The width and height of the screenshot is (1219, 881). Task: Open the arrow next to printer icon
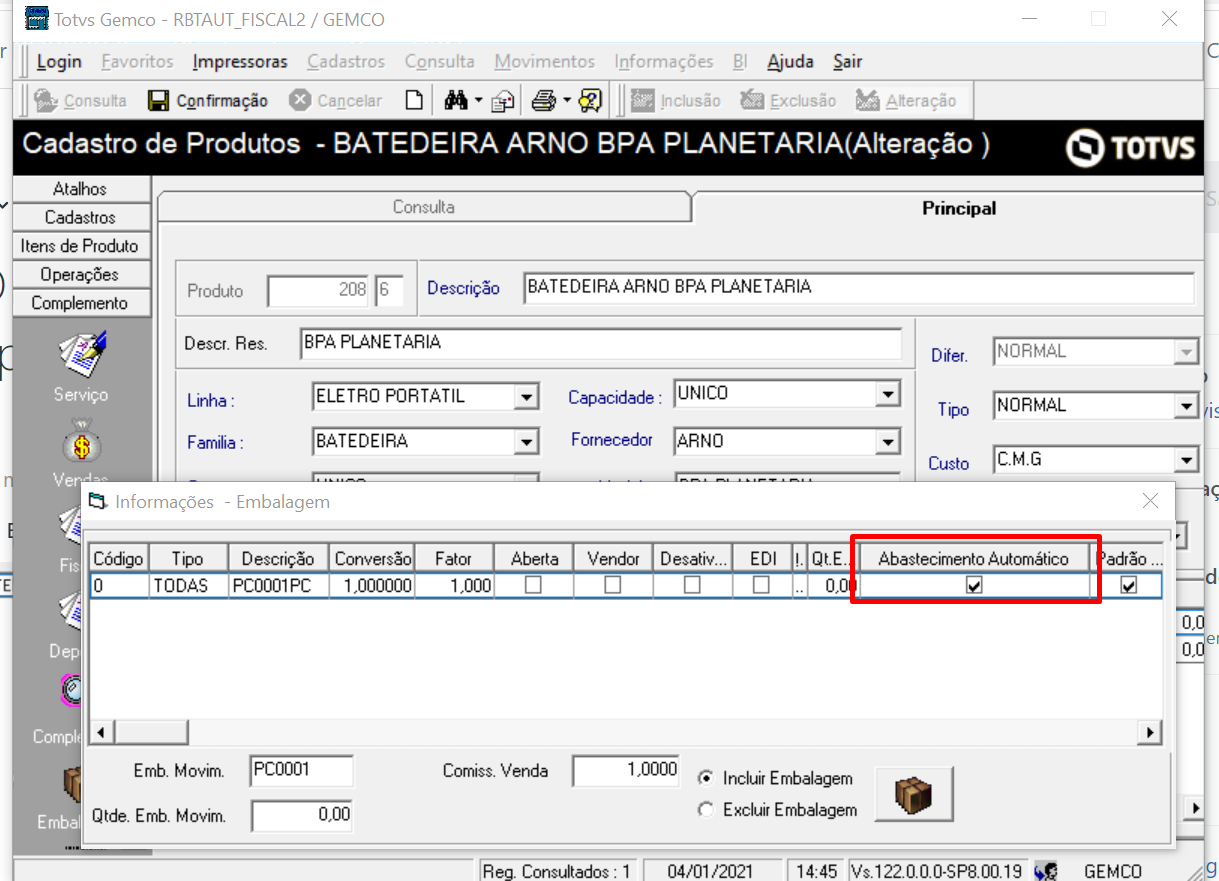567,100
